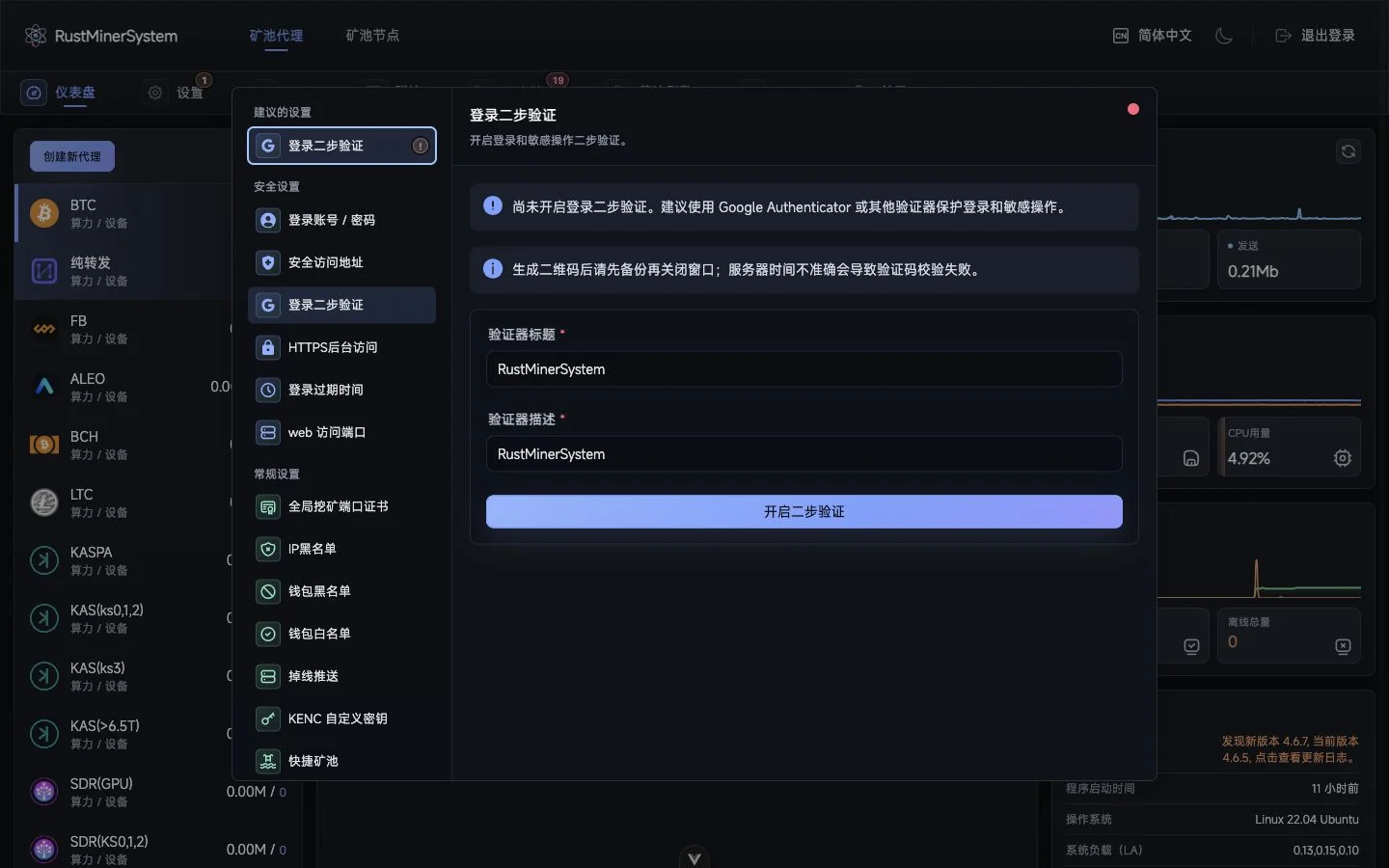Click the Linux 22.04 Ubuntu text
The height and width of the screenshot is (868, 1389).
point(1306,820)
